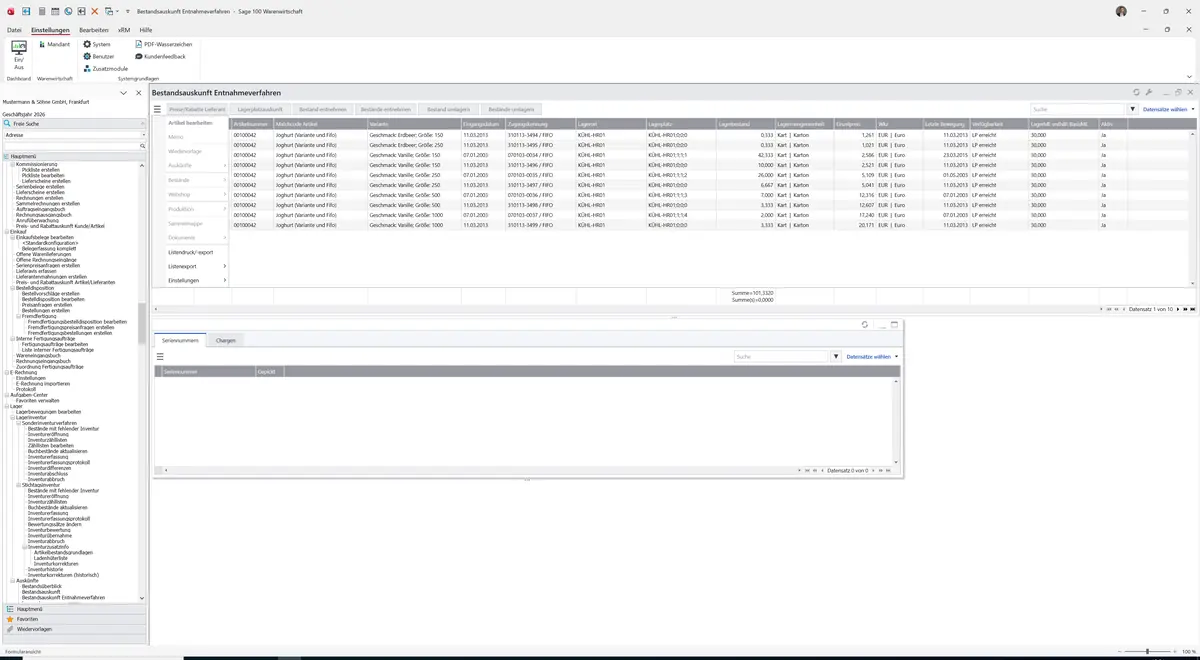Sort by the Eingangsdatum column header
Viewport: 1200px width, 660px height.
[482, 124]
